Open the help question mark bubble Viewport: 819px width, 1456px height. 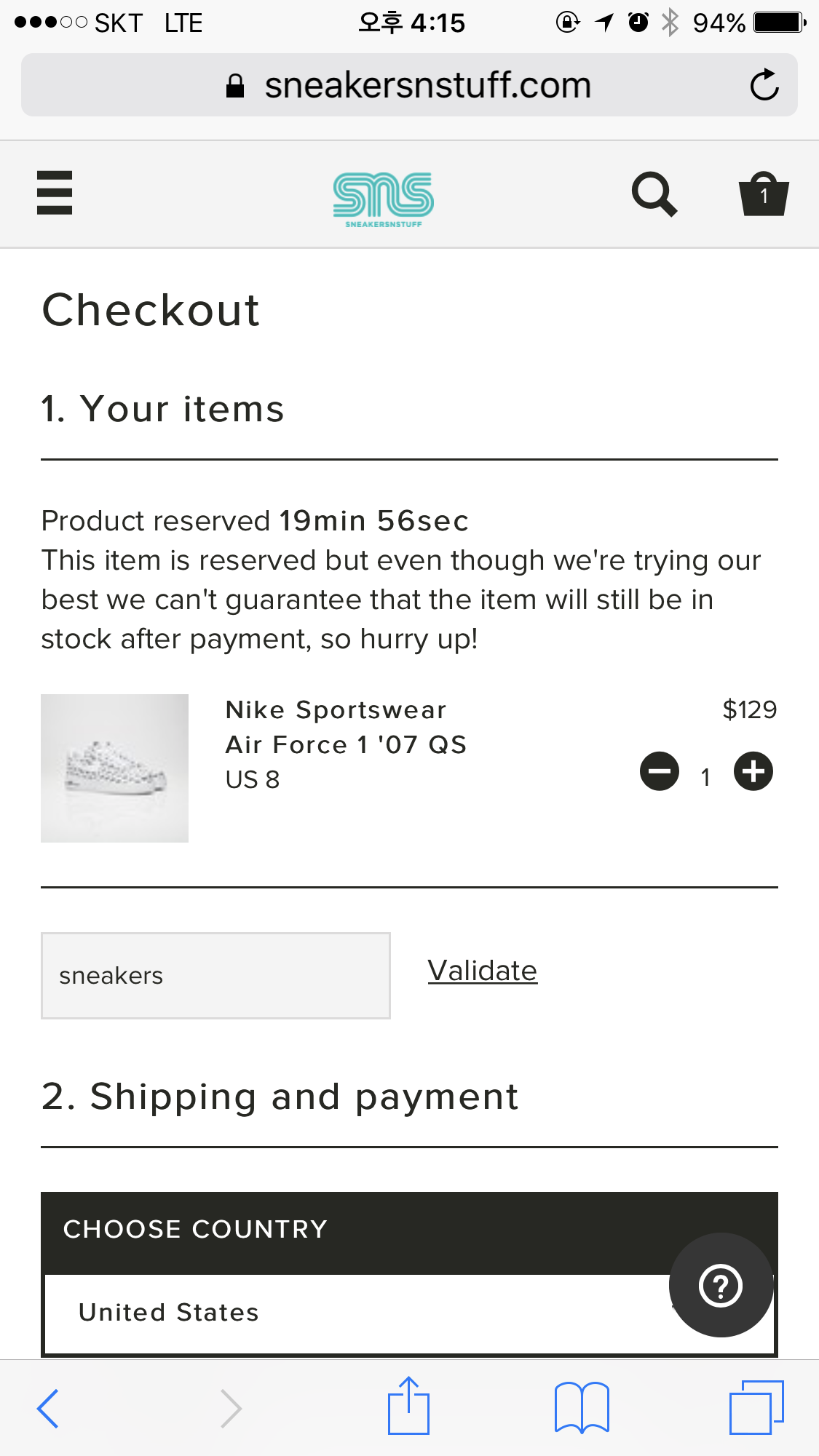[721, 1285]
